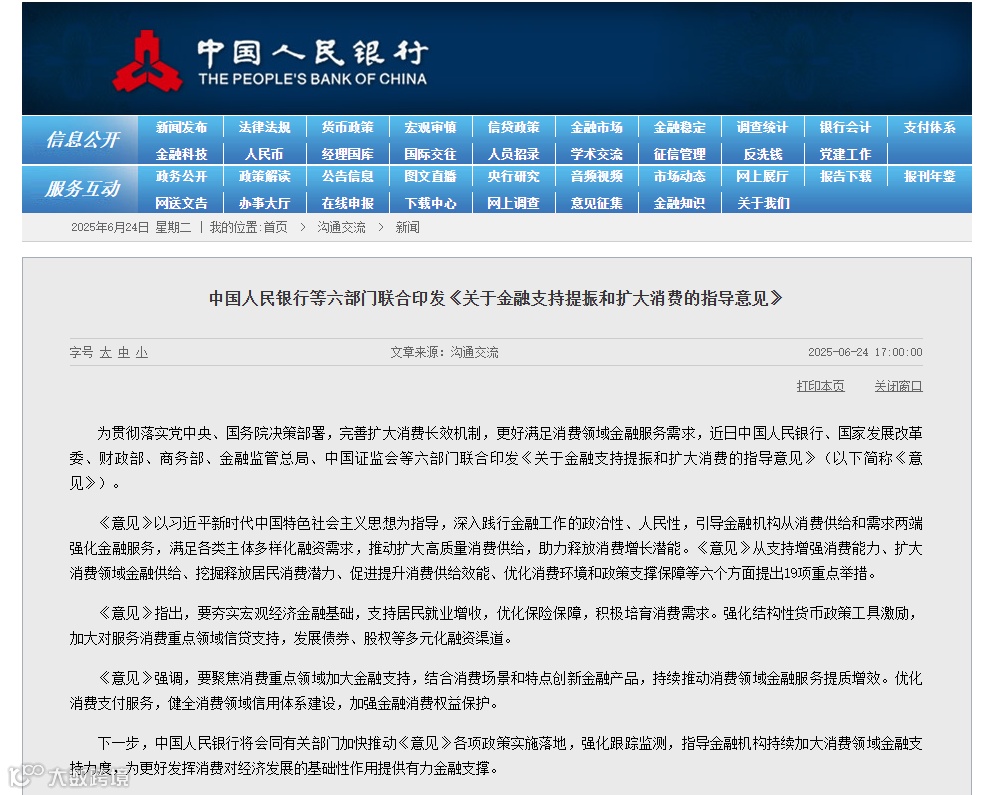
Task: Click the article source 沟通交流 text
Action: pyautogui.click(x=474, y=352)
